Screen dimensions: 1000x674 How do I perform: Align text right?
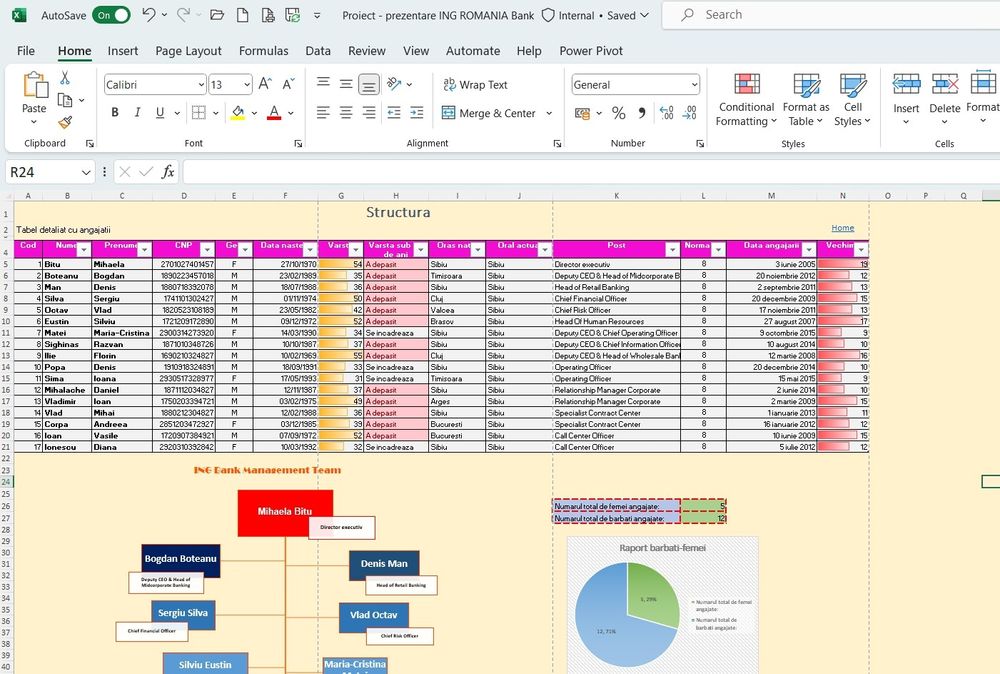[x=369, y=113]
